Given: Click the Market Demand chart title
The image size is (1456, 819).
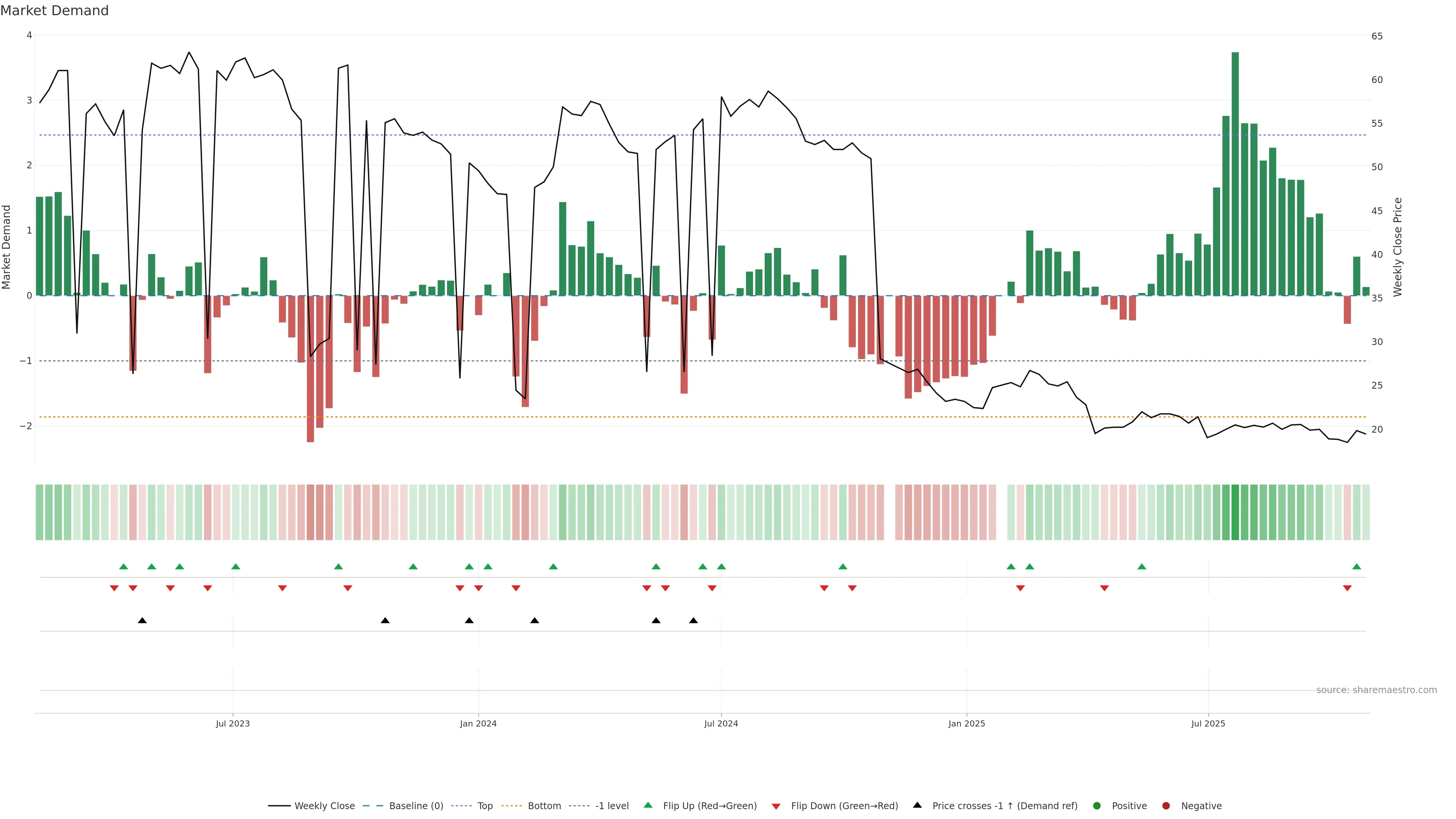Looking at the screenshot, I should 54,11.
